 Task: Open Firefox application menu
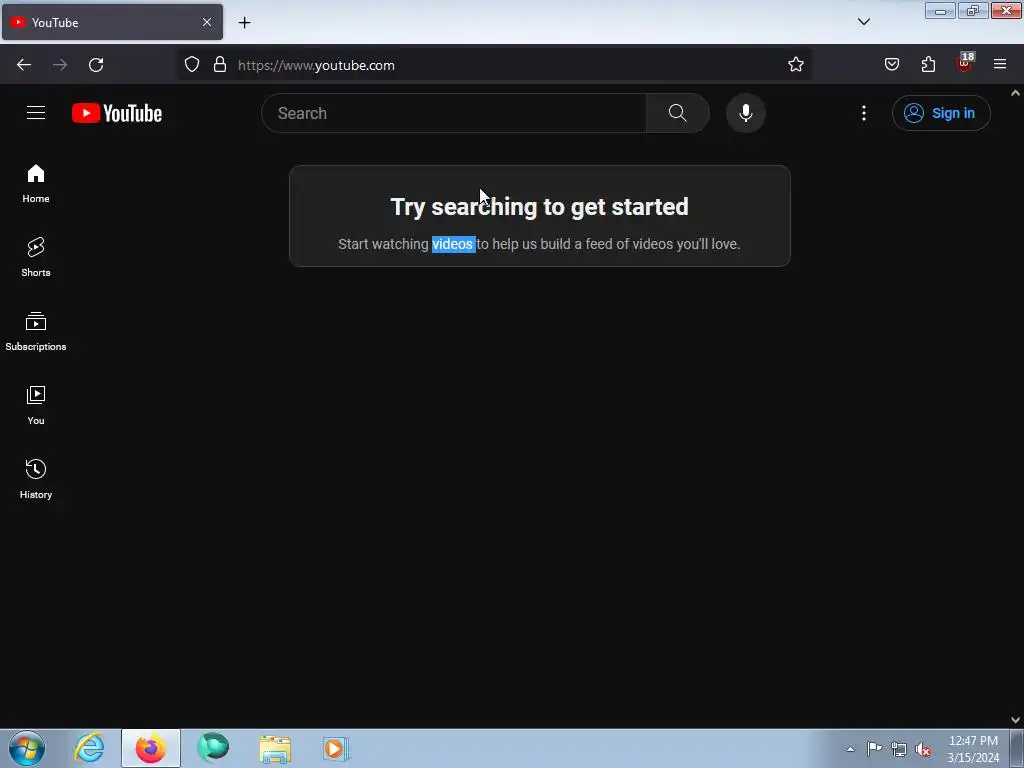[1000, 65]
